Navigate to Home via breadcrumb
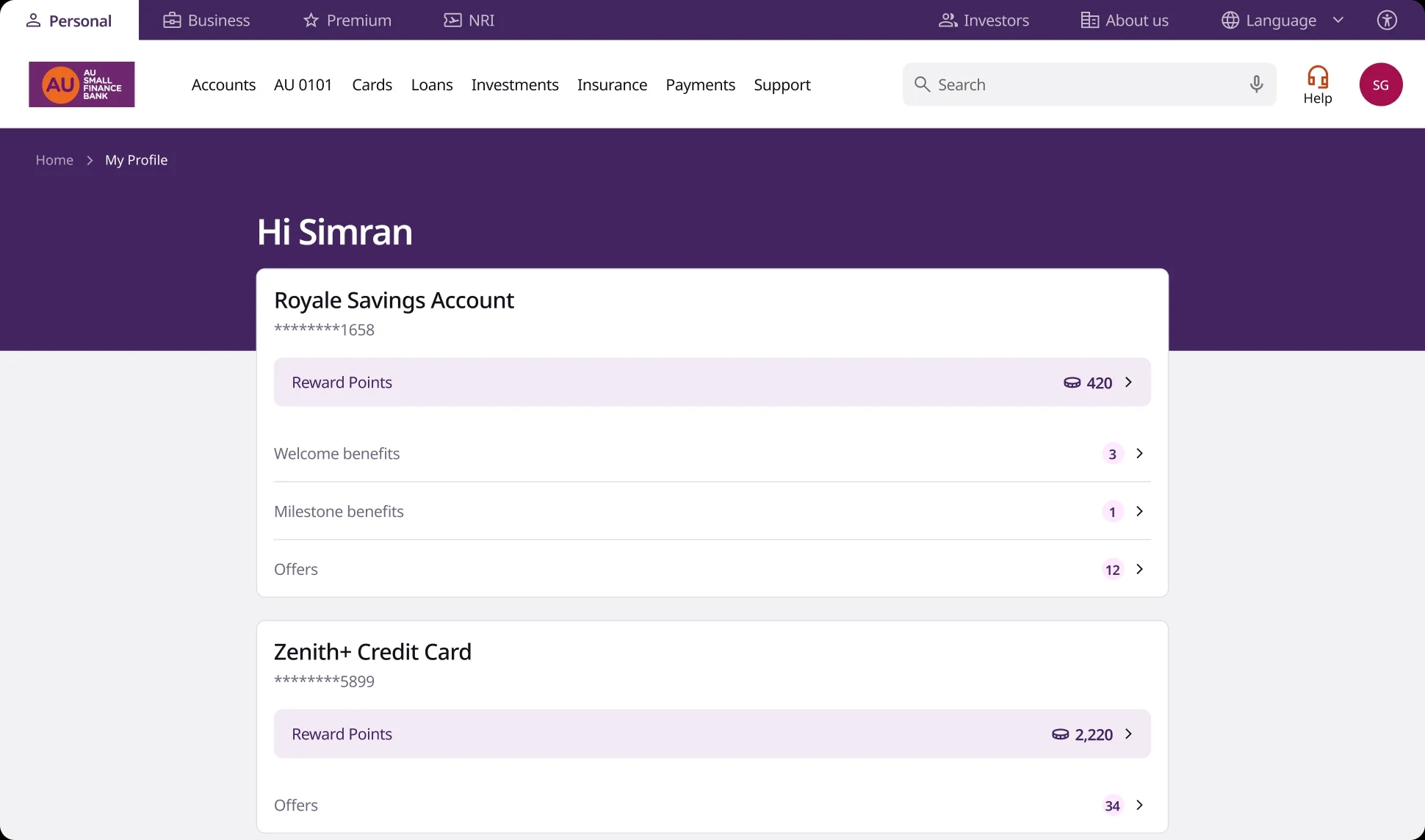 tap(54, 160)
